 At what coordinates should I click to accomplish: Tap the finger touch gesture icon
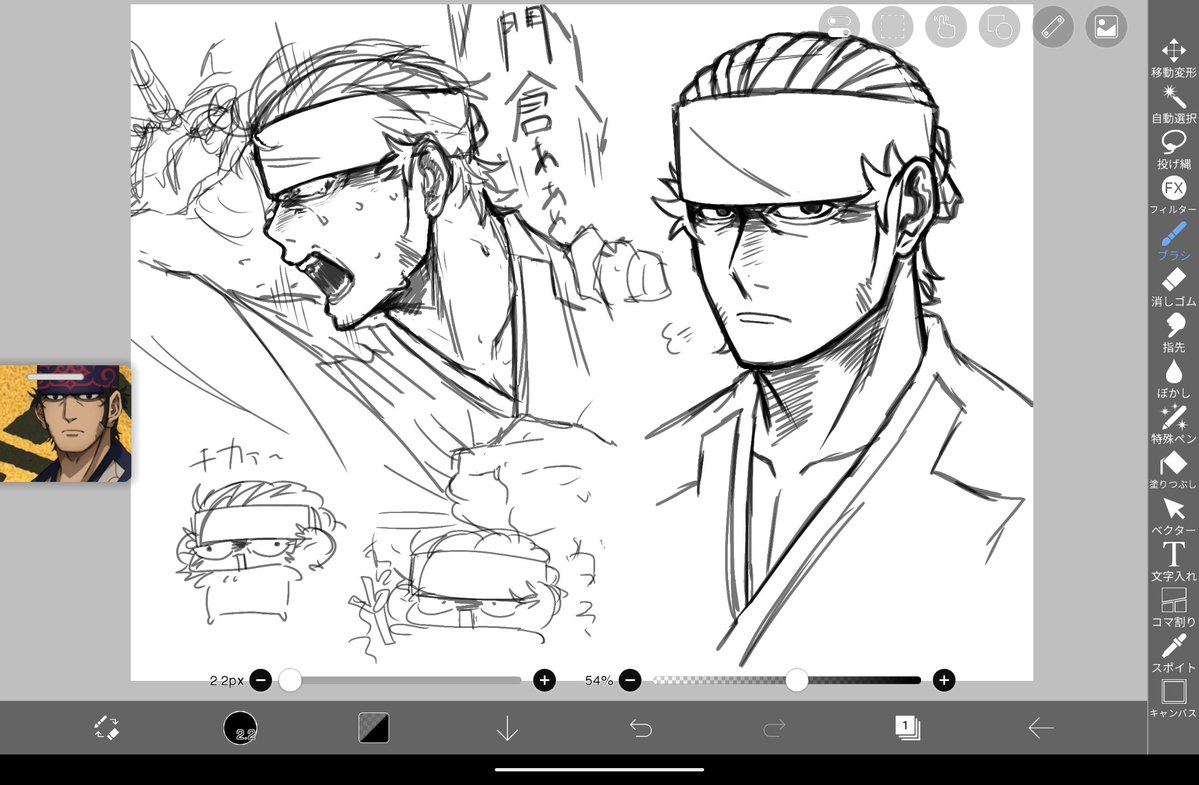click(x=946, y=27)
